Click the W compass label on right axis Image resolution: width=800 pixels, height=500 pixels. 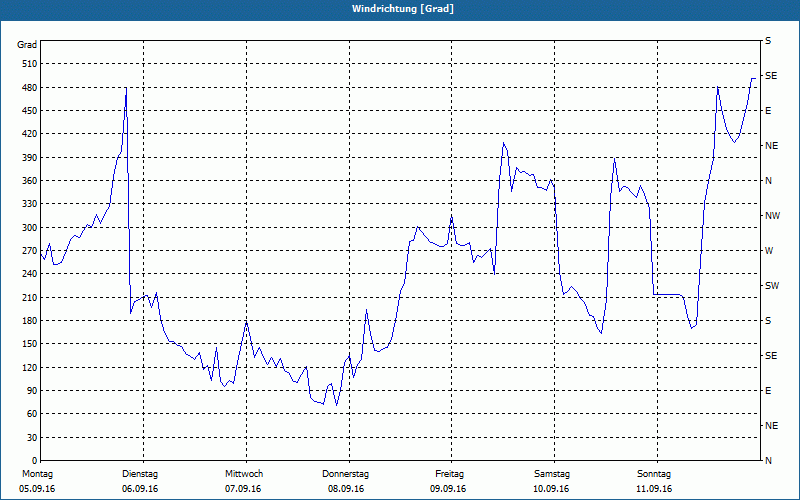tap(769, 251)
